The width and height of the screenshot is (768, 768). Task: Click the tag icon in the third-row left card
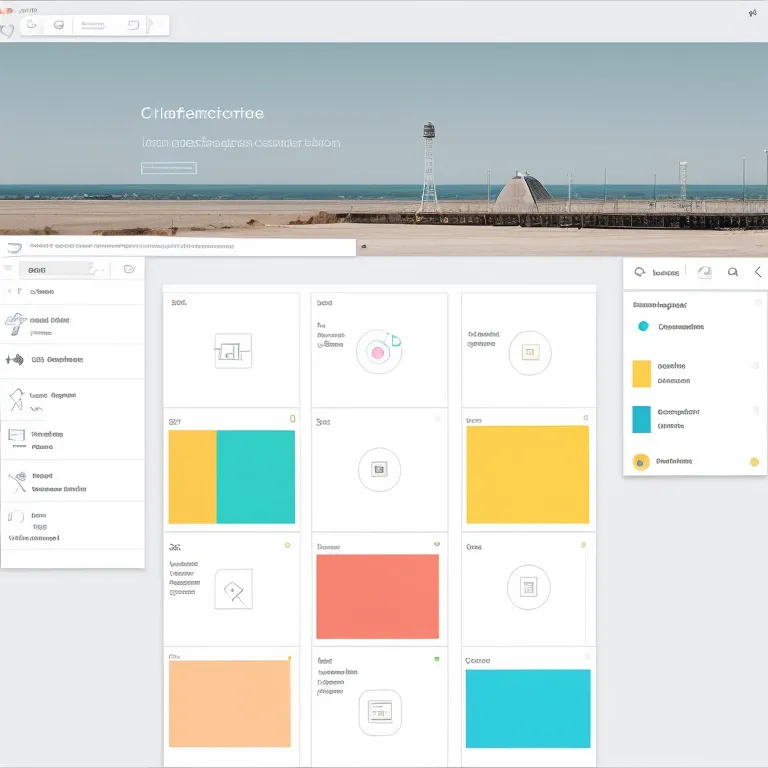234,590
